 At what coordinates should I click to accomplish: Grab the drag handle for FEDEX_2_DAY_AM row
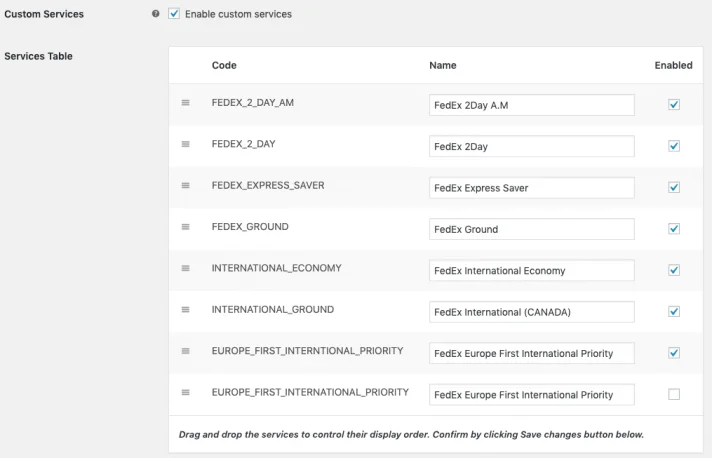[185, 103]
